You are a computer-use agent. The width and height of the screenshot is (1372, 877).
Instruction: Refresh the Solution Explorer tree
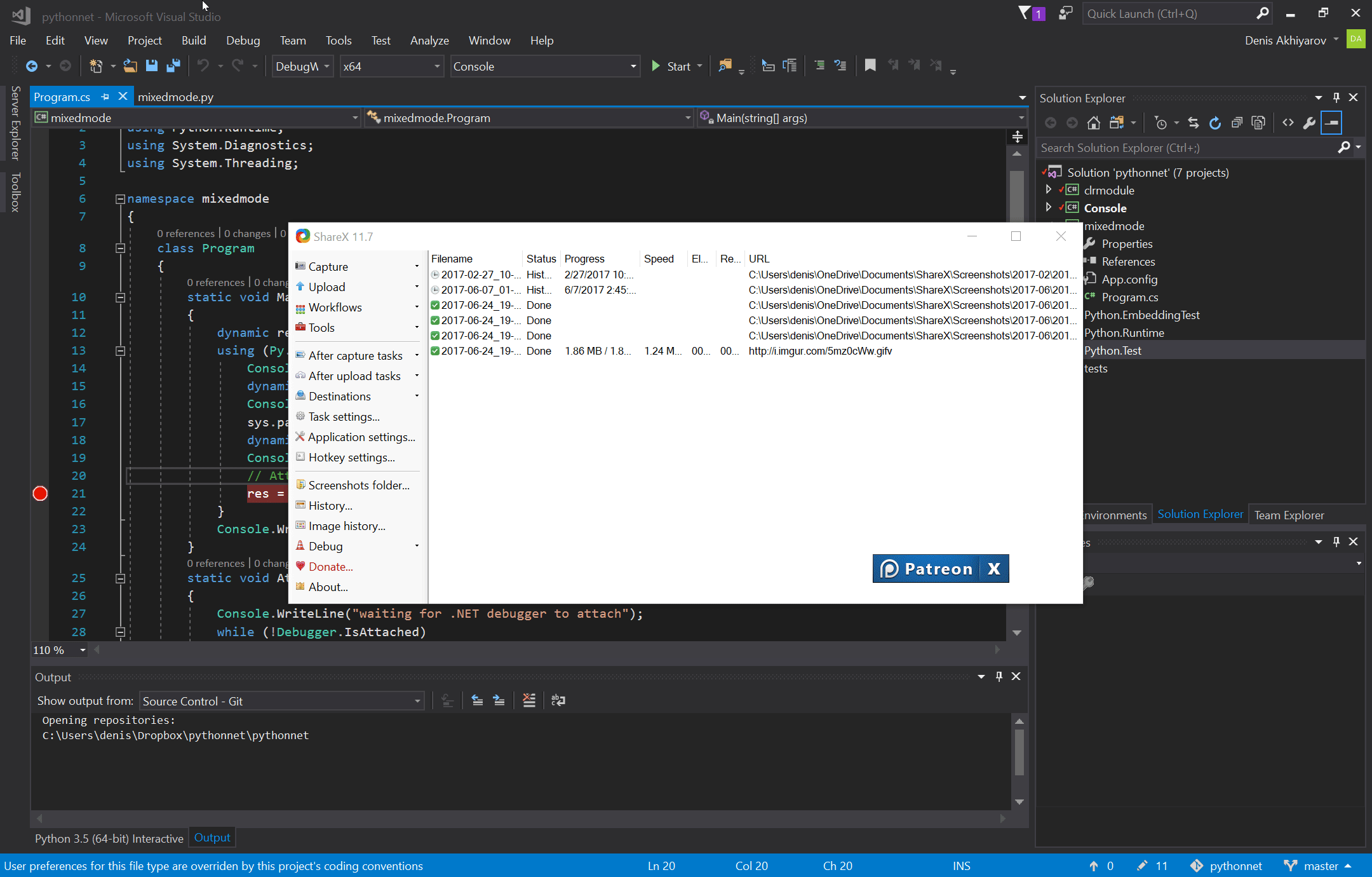(x=1214, y=123)
